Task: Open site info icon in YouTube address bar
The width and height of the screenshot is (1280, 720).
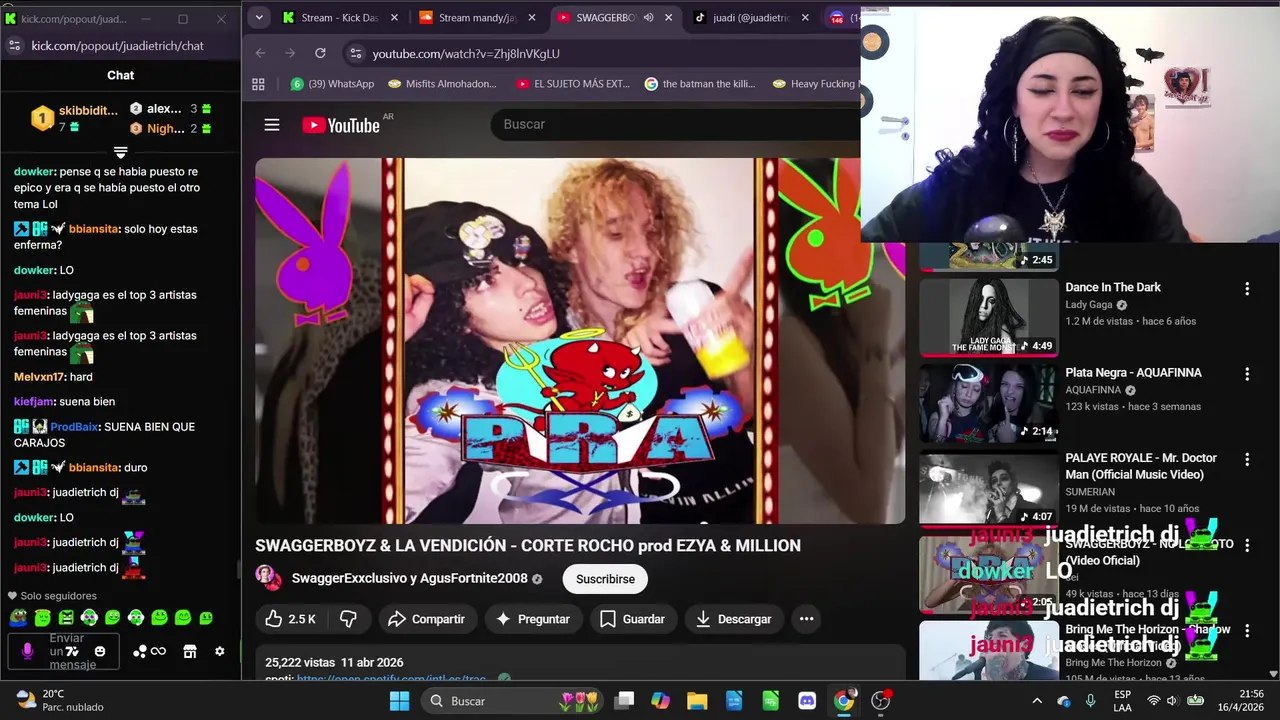Action: (x=356, y=53)
